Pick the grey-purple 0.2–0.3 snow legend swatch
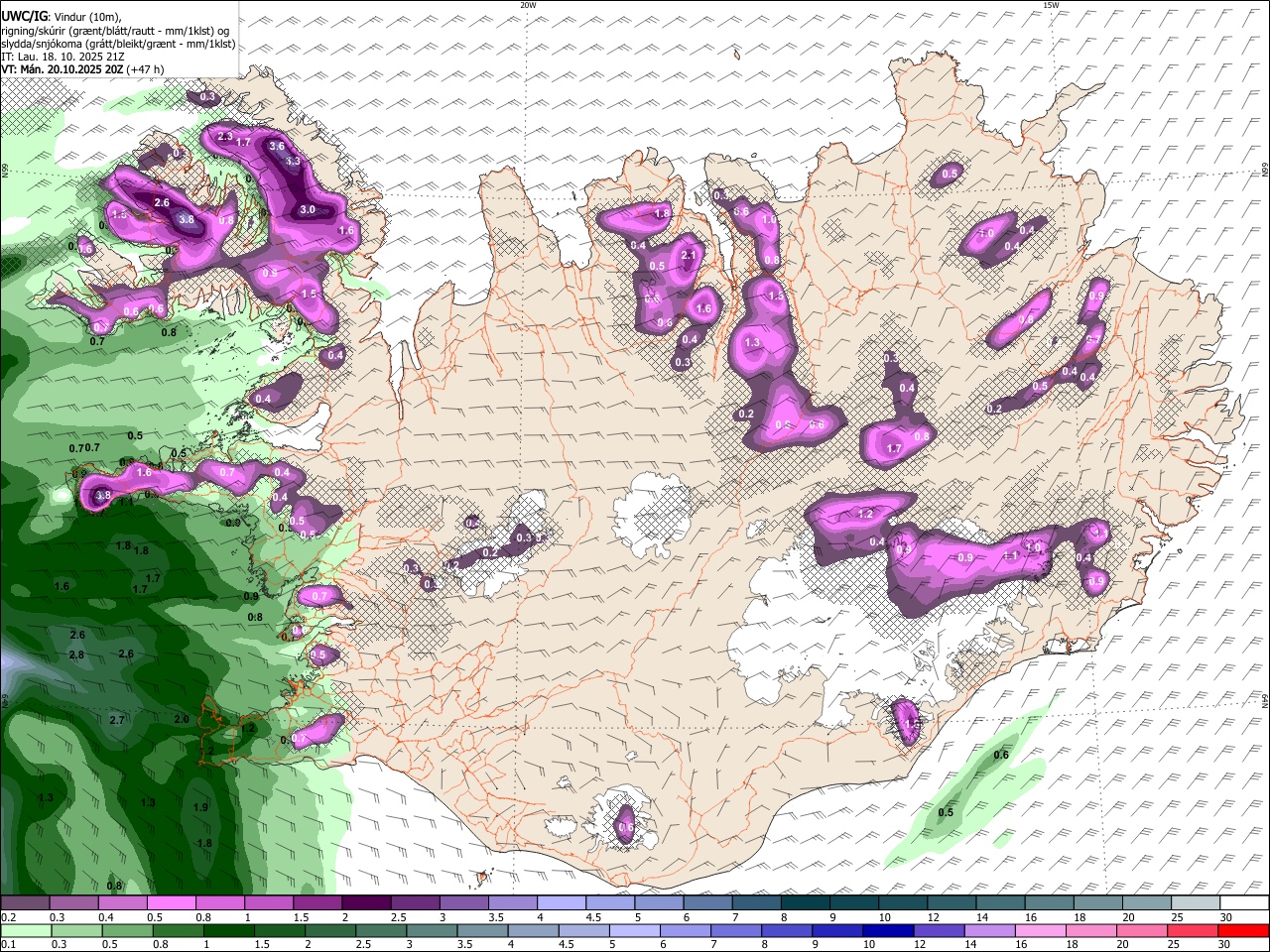This screenshot has width=1270, height=952. click(25, 903)
